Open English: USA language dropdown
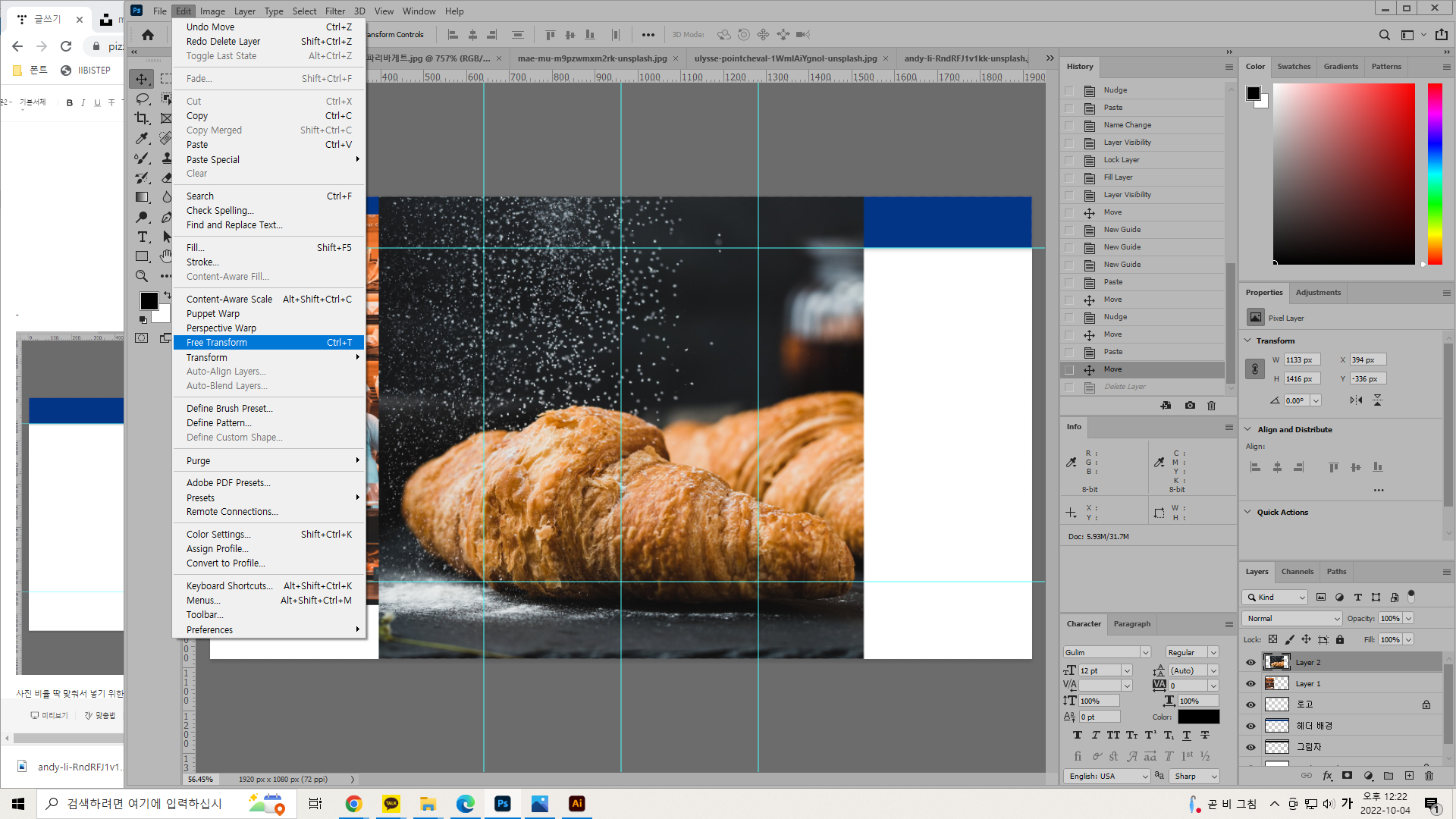1456x819 pixels. coord(1108,777)
